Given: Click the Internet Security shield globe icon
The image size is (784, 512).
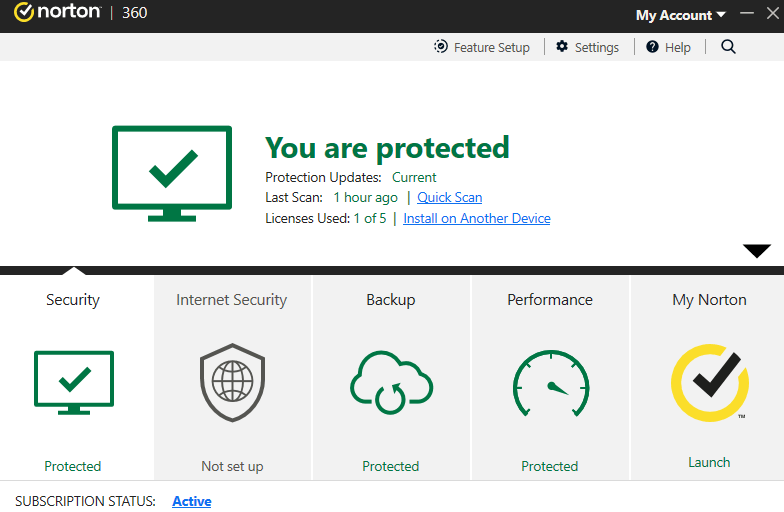Looking at the screenshot, I should (x=232, y=382).
